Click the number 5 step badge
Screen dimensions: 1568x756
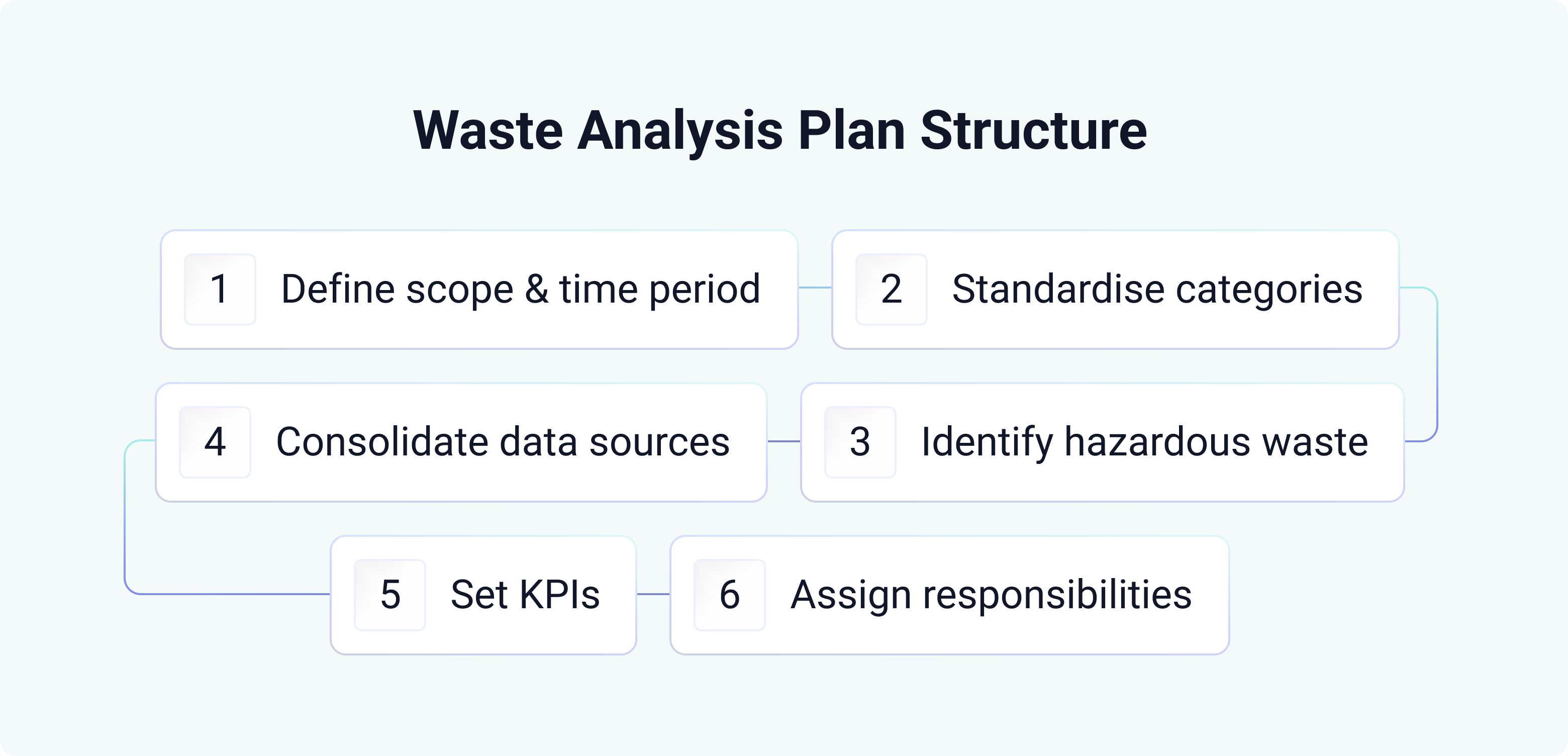coord(389,595)
